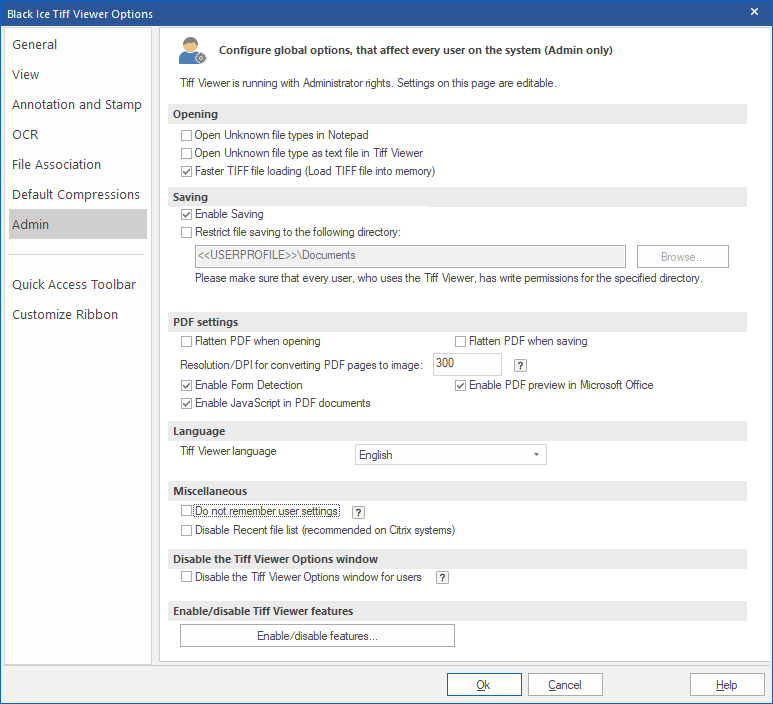Uncheck Enable JavaScript in PDF documents

[x=186, y=403]
